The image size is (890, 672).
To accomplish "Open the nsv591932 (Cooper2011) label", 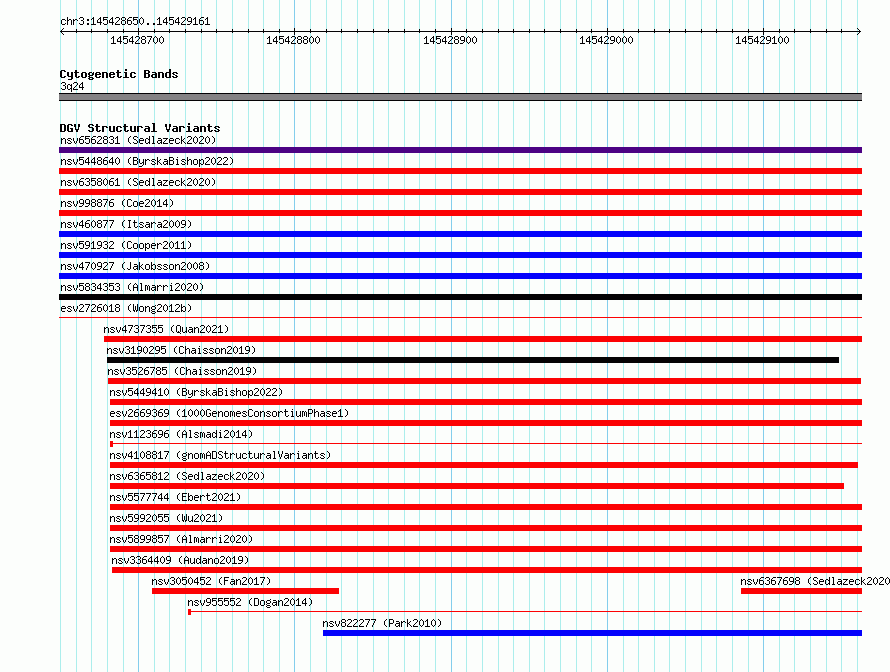I will (x=126, y=245).
